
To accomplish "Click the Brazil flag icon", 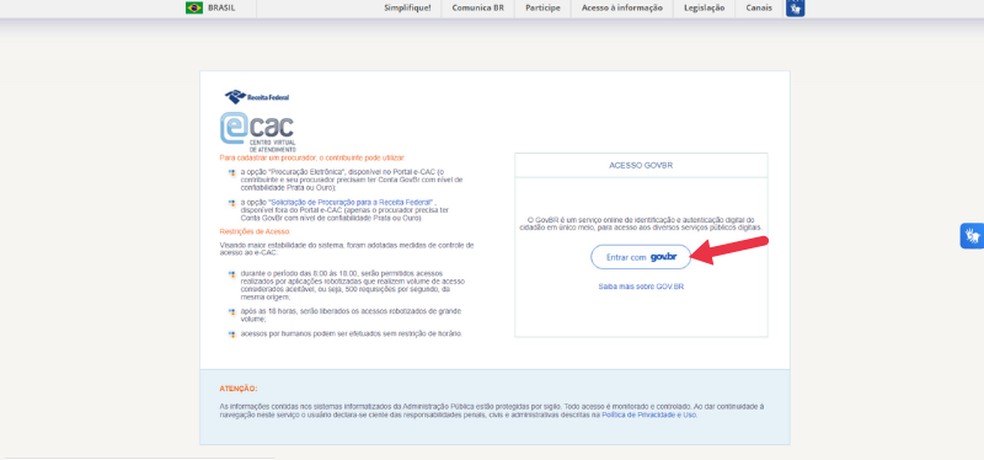I will 194,8.
